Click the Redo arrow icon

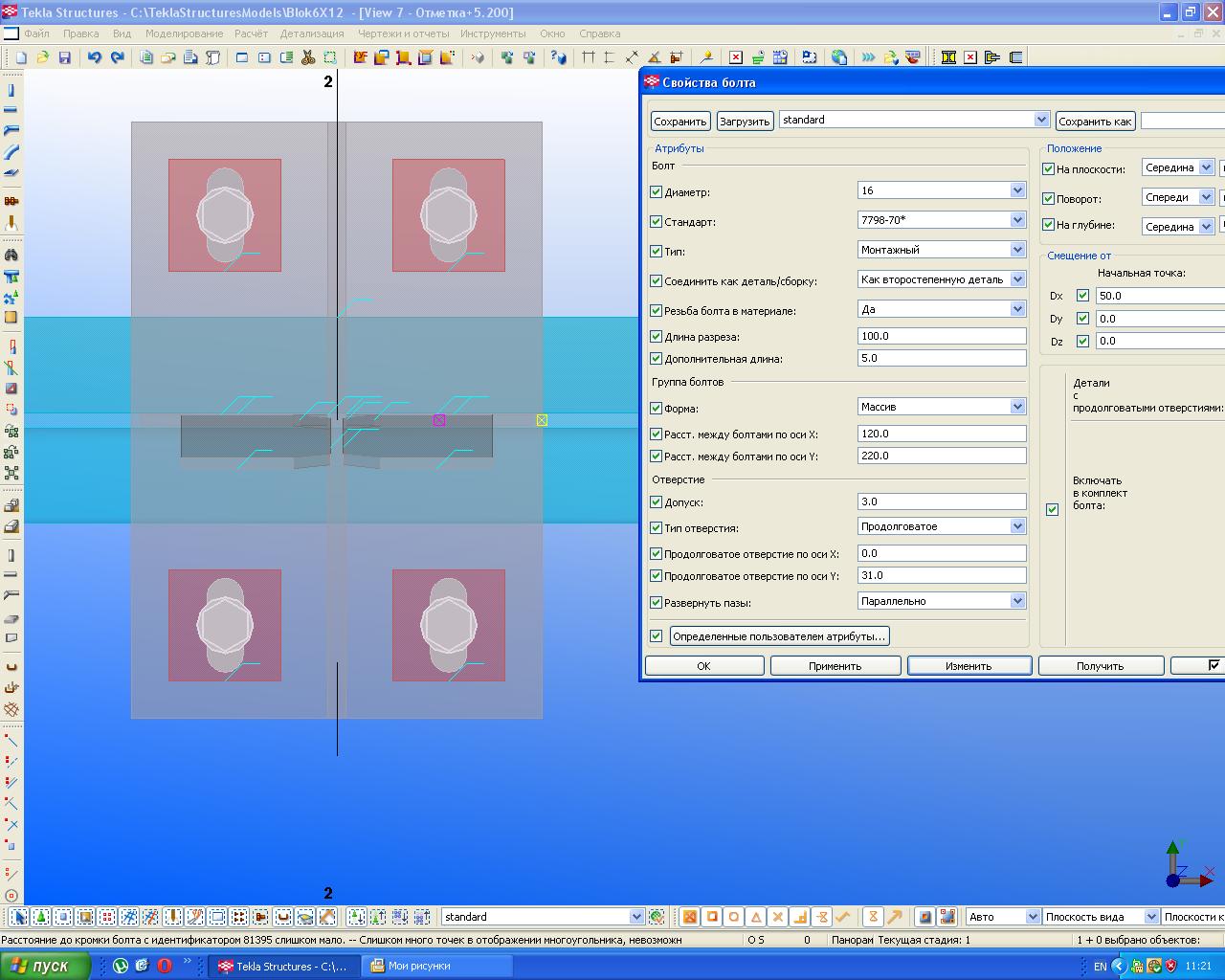(117, 57)
